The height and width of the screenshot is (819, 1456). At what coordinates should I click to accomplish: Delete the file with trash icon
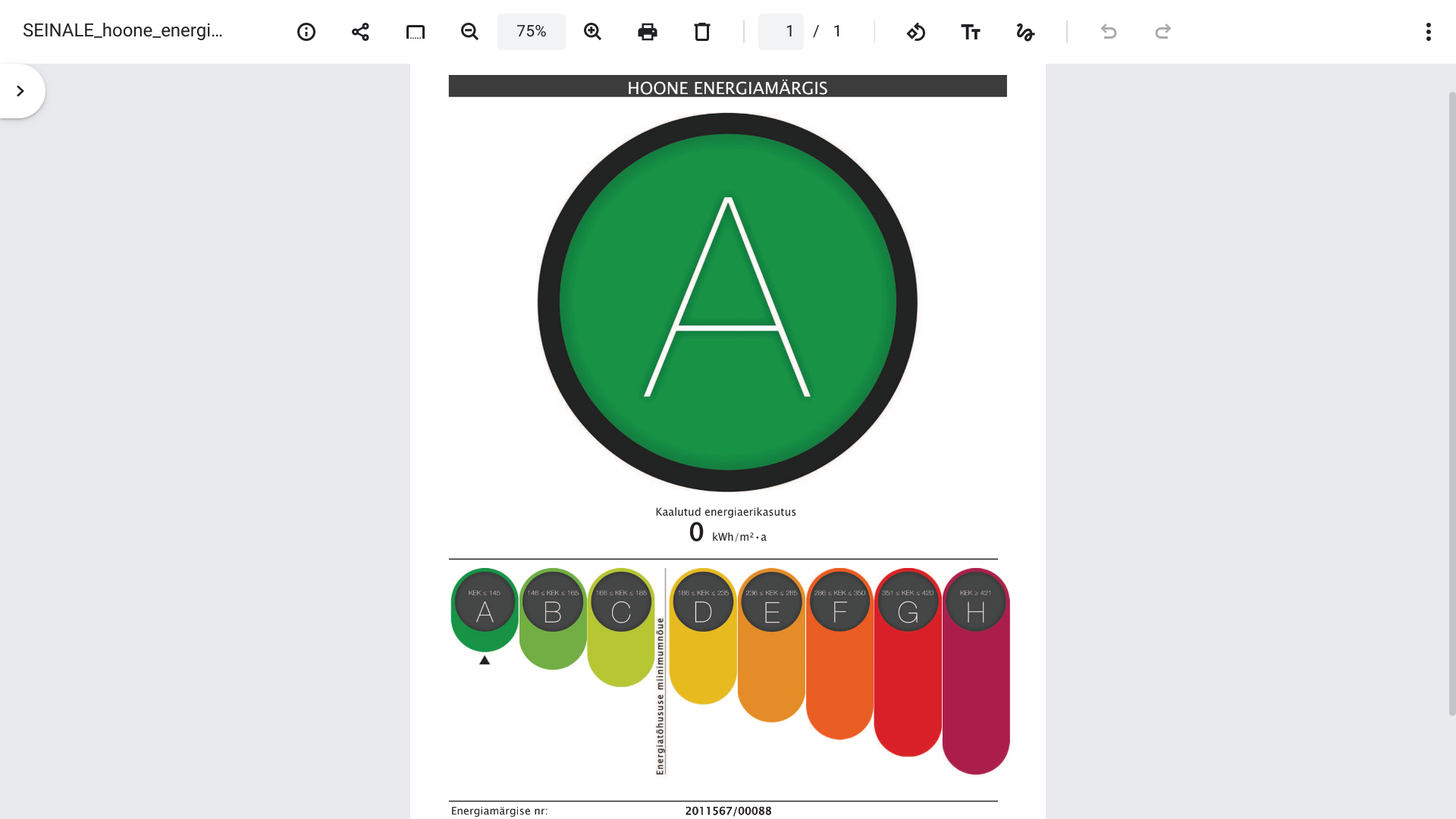pos(702,32)
